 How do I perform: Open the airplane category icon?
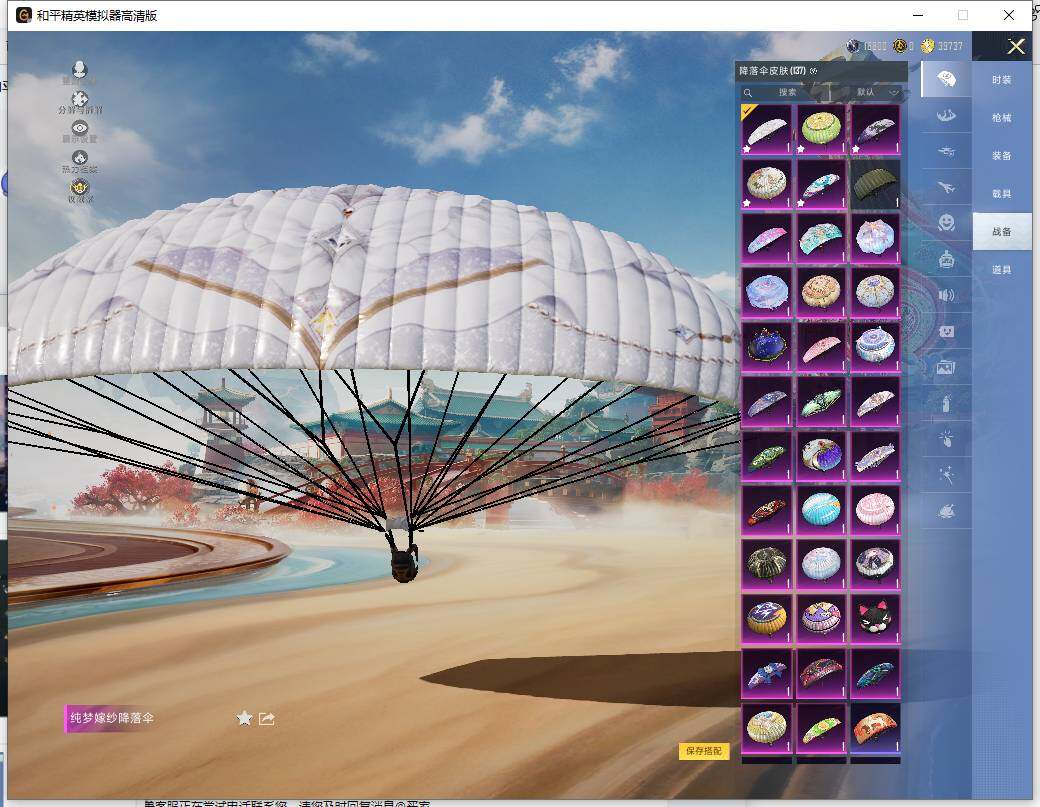point(946,188)
